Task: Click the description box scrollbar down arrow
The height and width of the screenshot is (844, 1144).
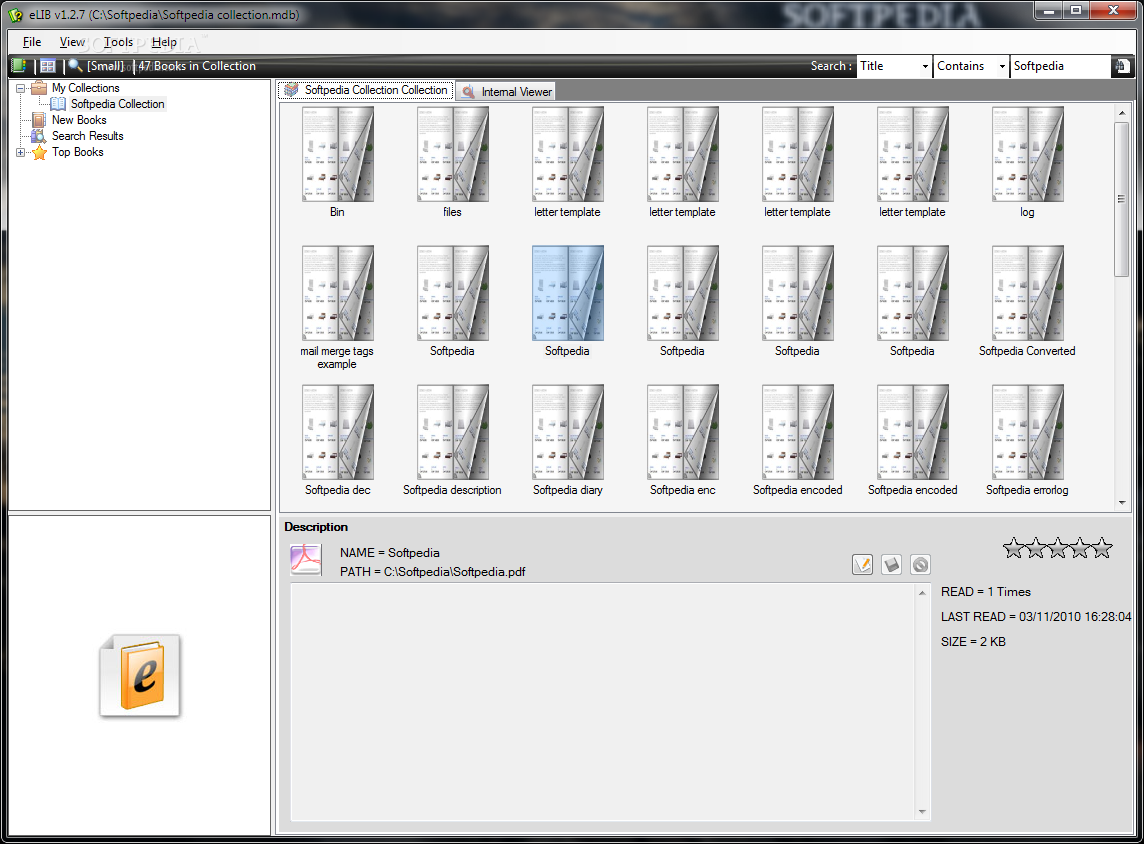Action: (x=922, y=812)
